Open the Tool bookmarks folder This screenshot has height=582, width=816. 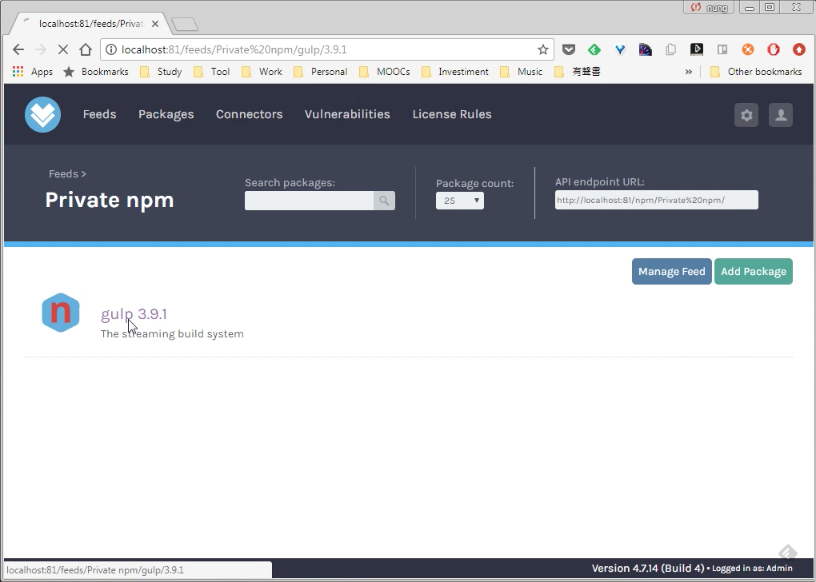point(211,71)
